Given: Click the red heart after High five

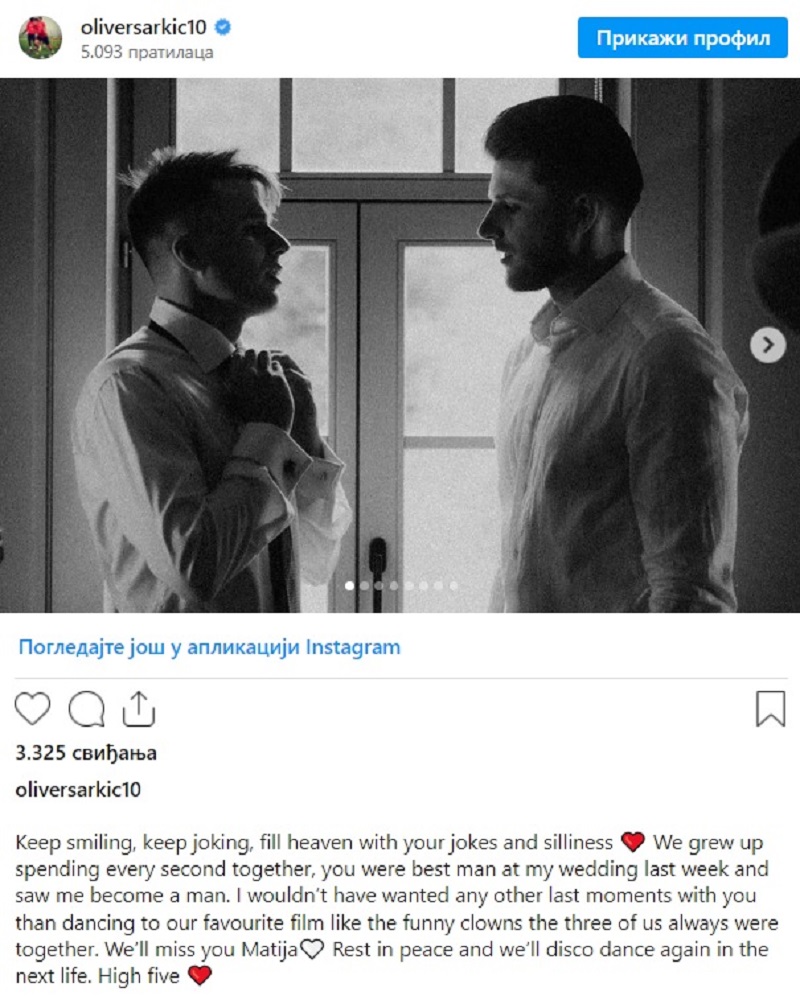Looking at the screenshot, I should pyautogui.click(x=200, y=975).
